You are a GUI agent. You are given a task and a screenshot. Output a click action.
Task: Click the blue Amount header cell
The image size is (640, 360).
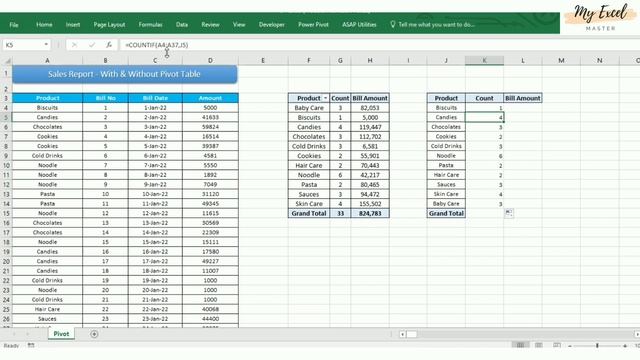pyautogui.click(x=210, y=98)
